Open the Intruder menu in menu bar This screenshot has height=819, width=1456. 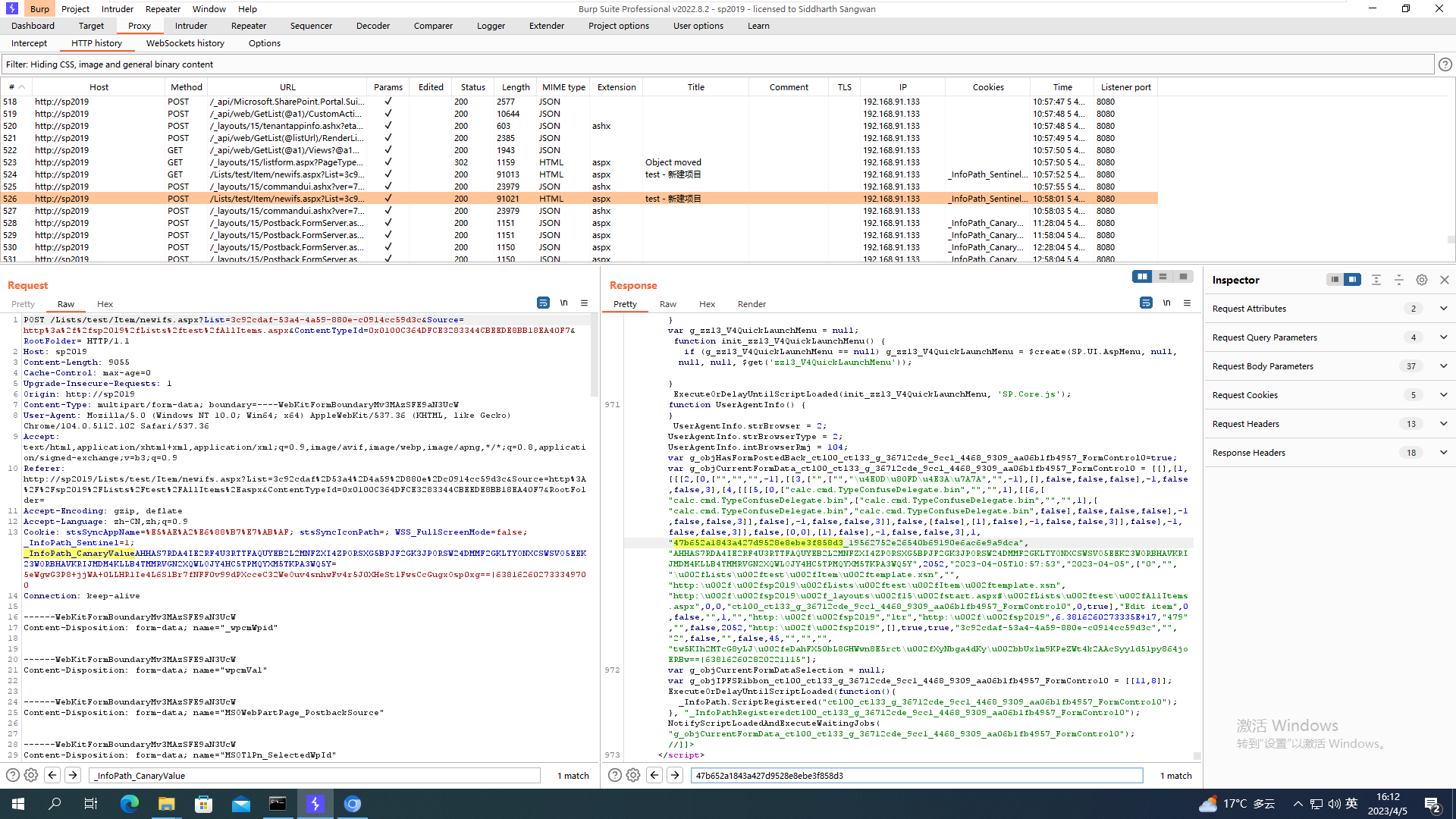[x=118, y=9]
